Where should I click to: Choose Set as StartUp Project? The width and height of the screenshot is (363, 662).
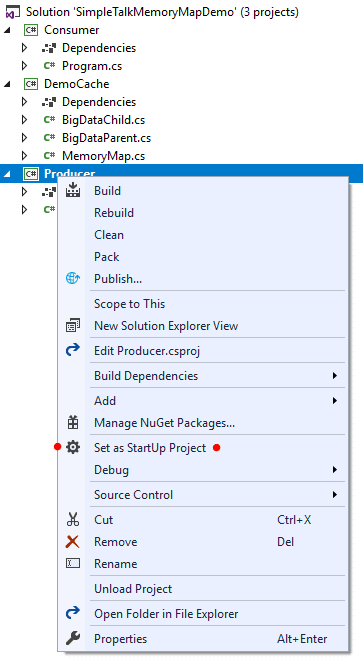pos(150,448)
